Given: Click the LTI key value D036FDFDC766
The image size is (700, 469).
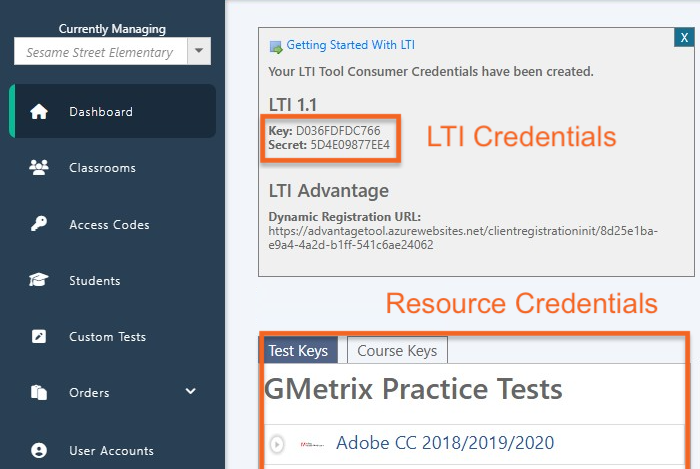Looking at the screenshot, I should [338, 130].
